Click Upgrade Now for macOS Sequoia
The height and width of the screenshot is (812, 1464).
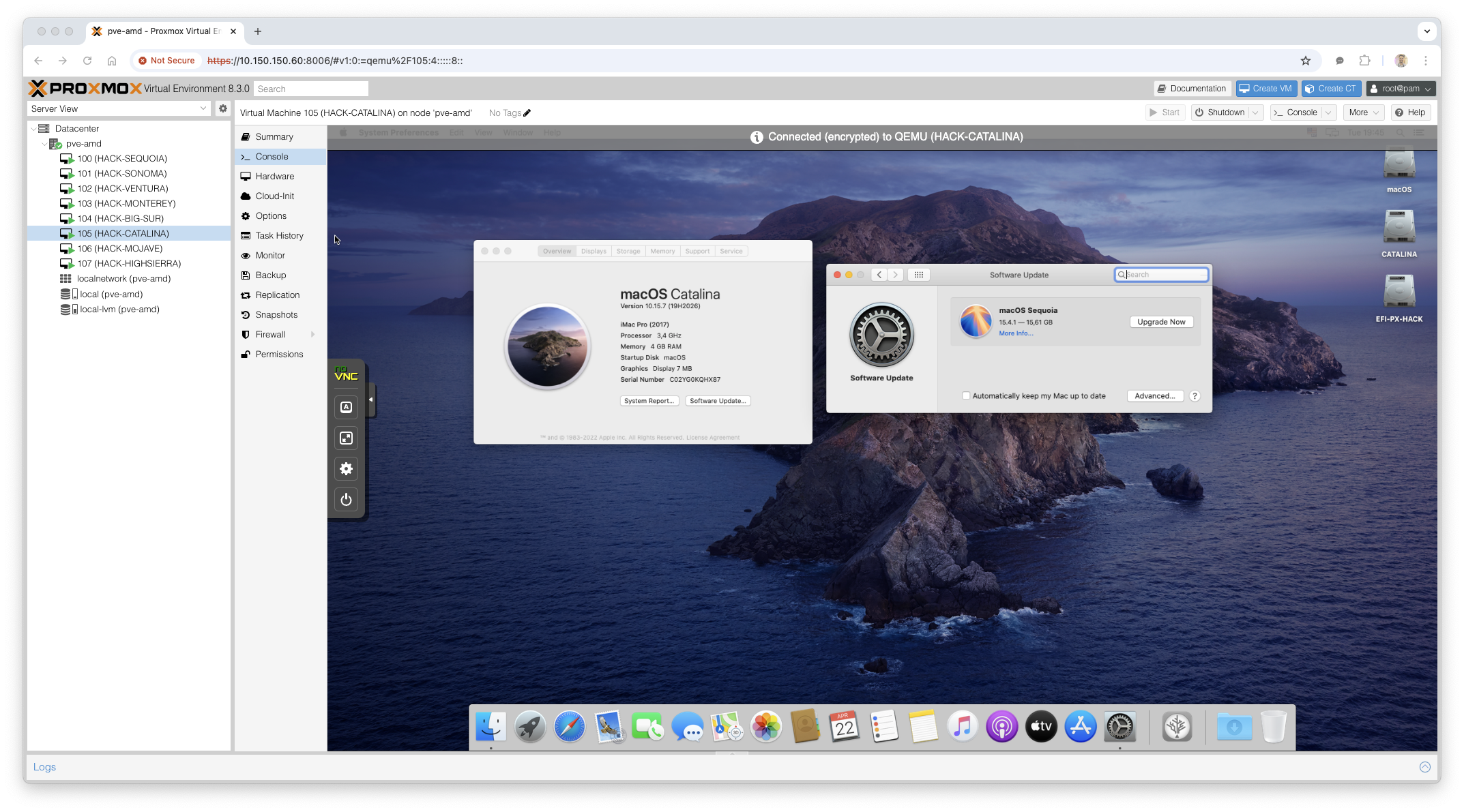[1161, 322]
